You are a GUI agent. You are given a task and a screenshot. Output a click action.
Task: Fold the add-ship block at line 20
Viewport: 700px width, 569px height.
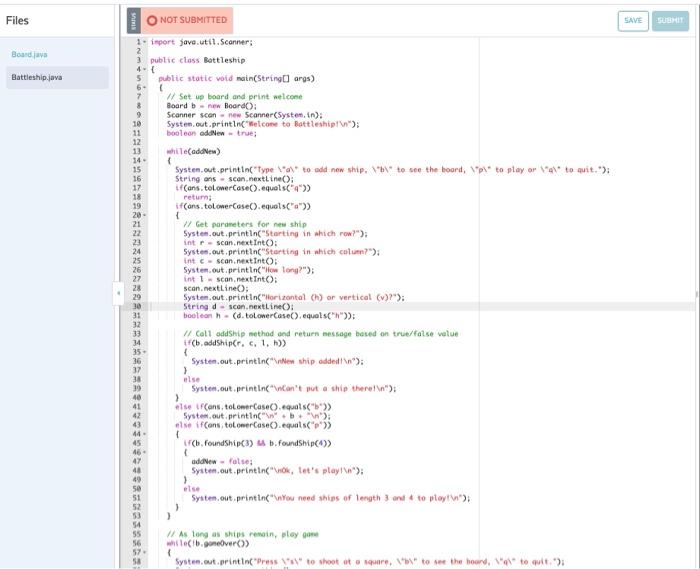(145, 215)
